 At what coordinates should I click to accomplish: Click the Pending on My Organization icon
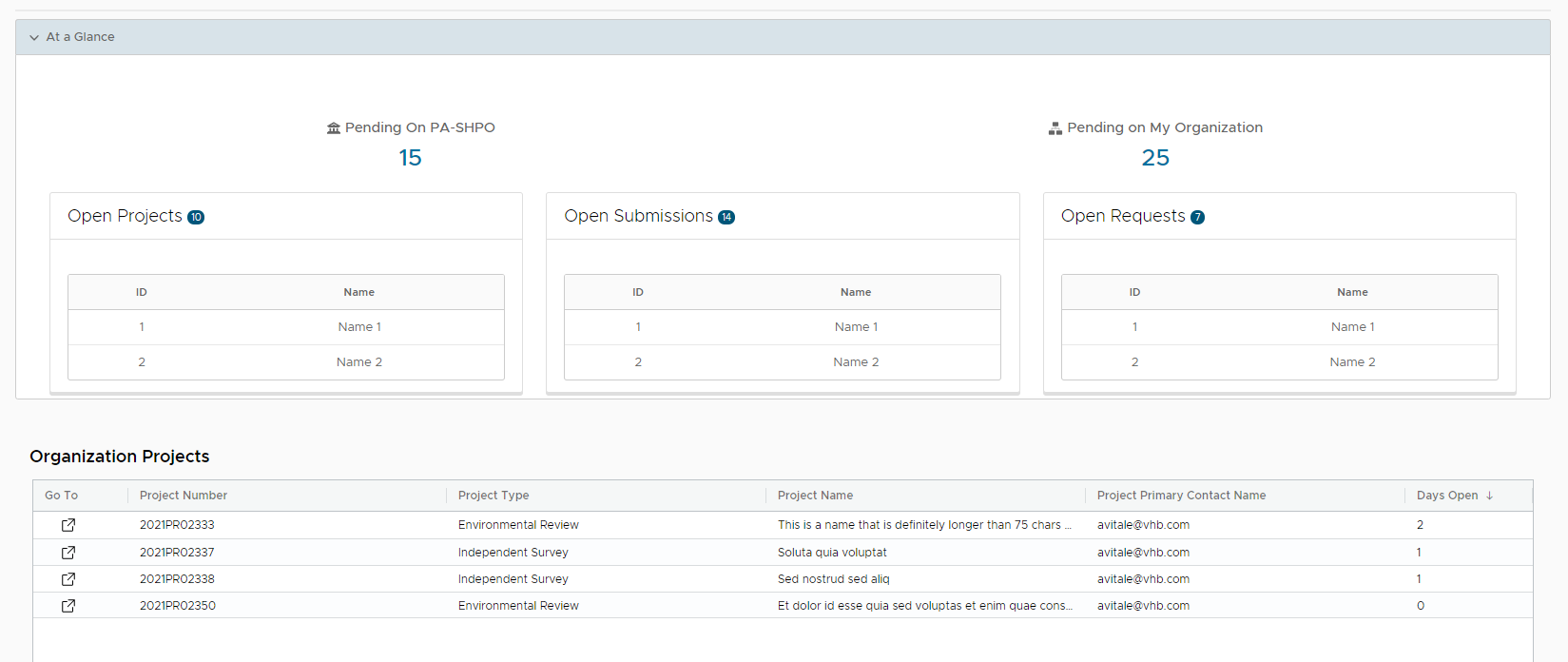pos(1055,128)
